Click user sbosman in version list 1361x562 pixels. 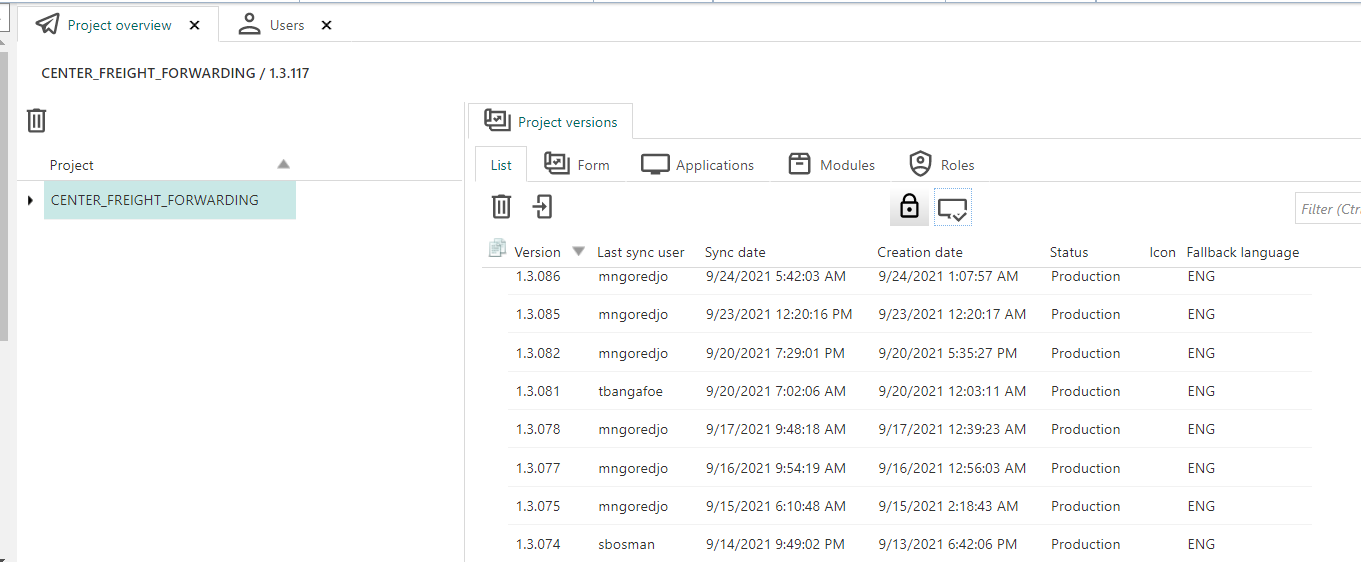[629, 544]
